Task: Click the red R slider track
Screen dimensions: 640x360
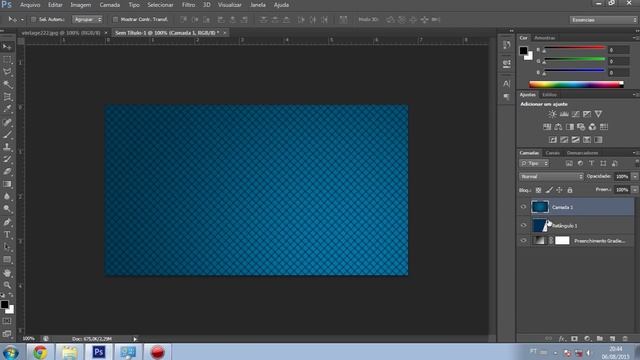Action: tap(575, 48)
